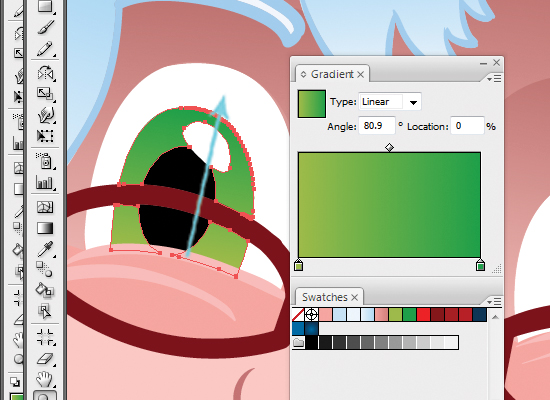
Task: Click the gradient Location input field
Action: pyautogui.click(x=467, y=126)
